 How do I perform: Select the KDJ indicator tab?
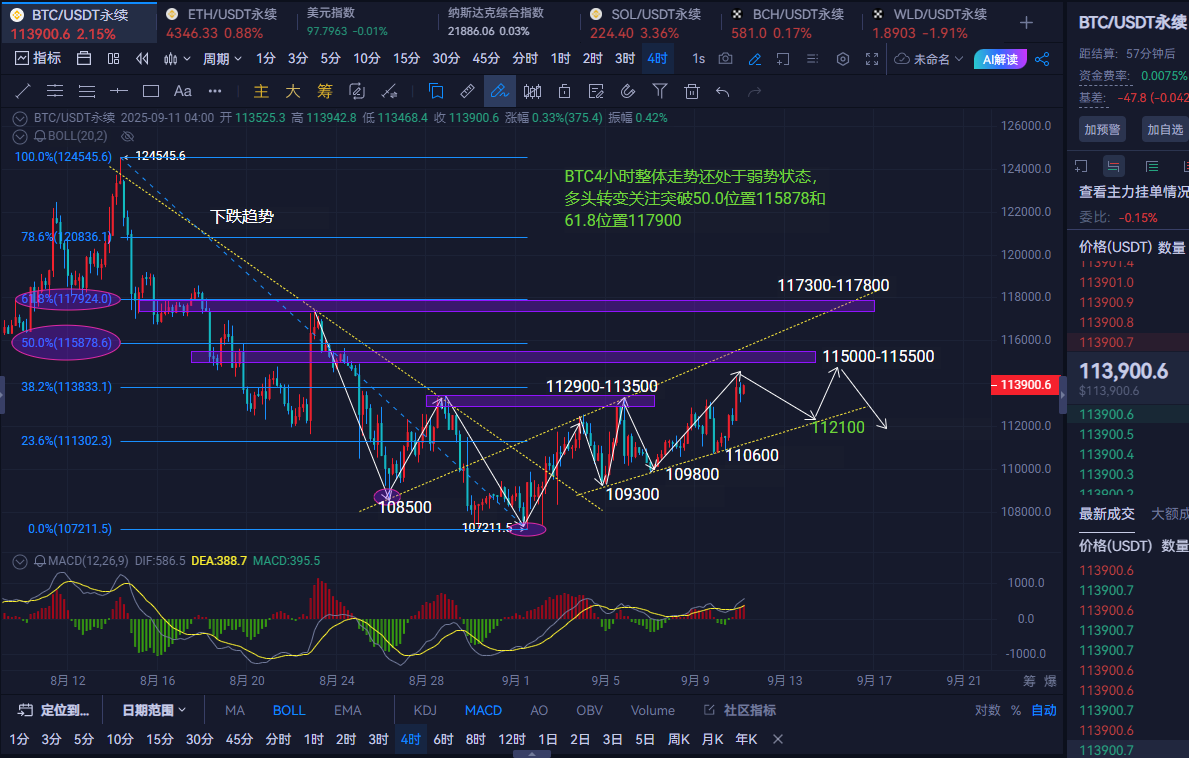[x=425, y=710]
